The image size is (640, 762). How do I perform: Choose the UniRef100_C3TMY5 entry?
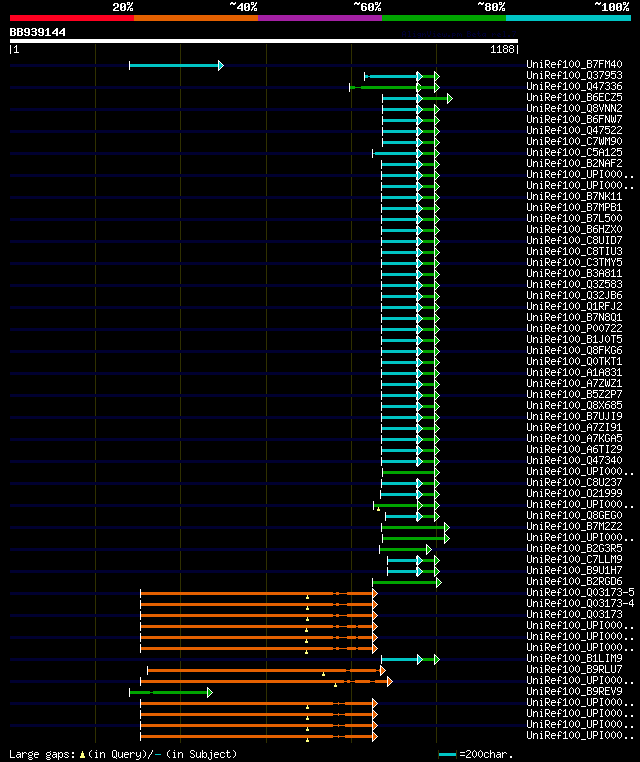coord(574,262)
